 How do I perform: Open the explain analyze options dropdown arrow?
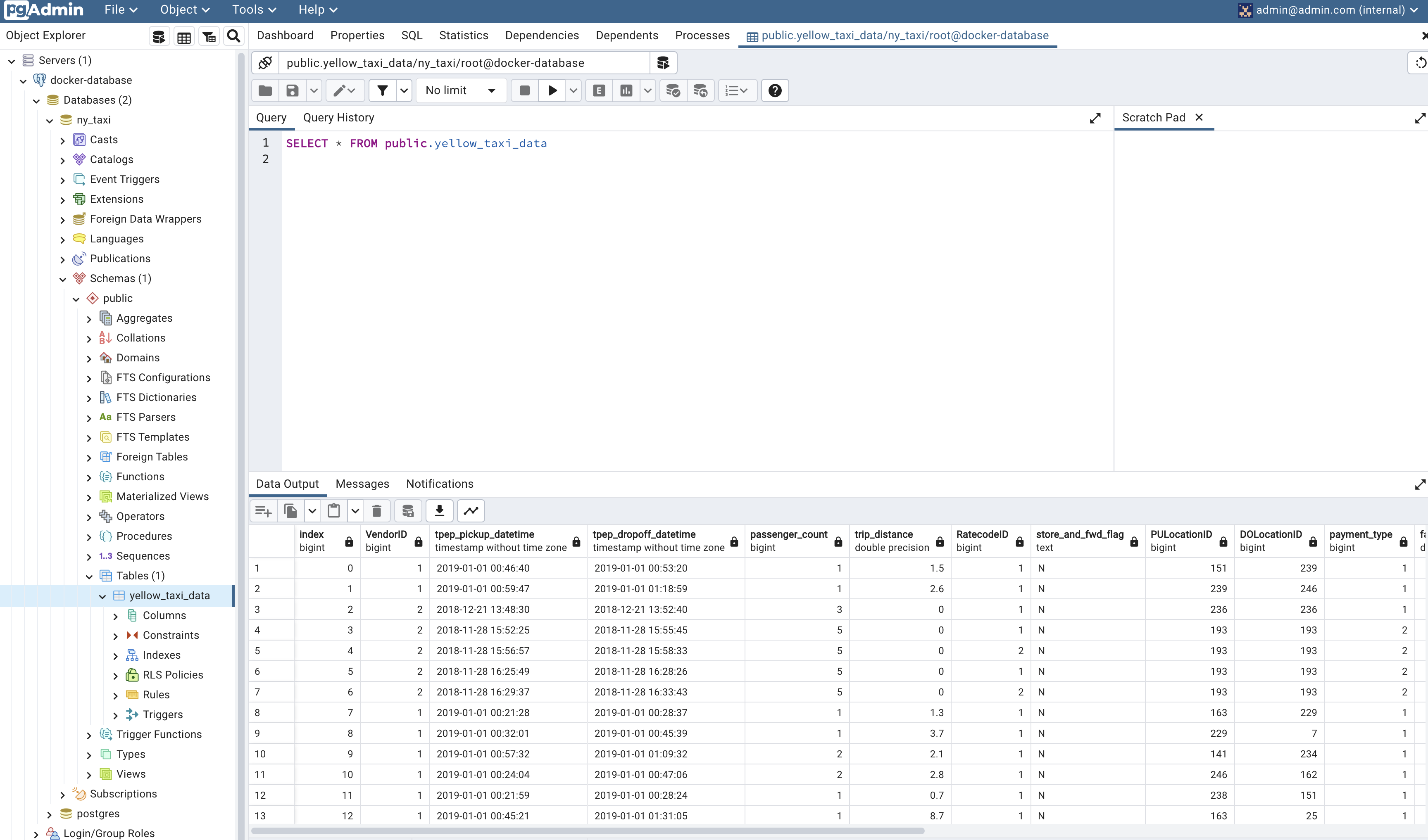tap(648, 90)
